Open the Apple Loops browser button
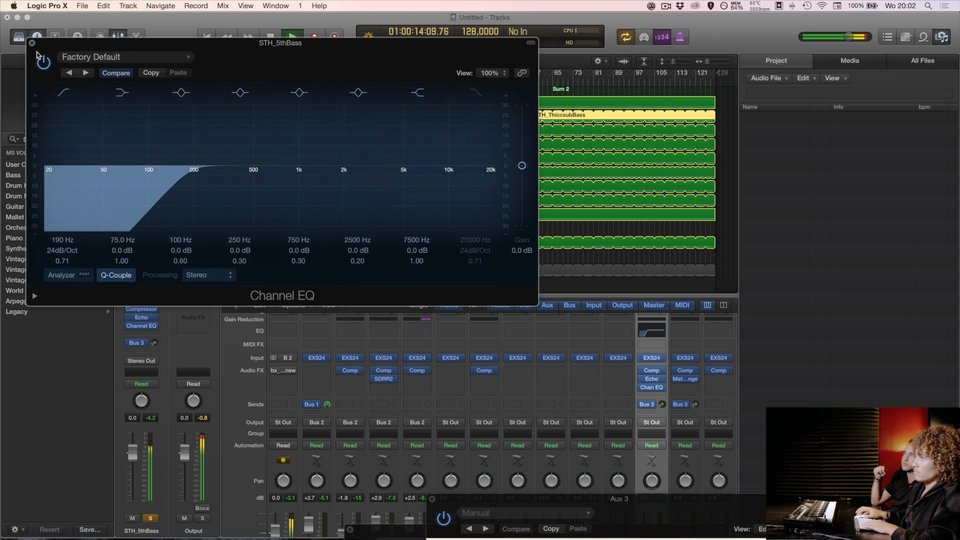960x540 pixels. pos(923,37)
